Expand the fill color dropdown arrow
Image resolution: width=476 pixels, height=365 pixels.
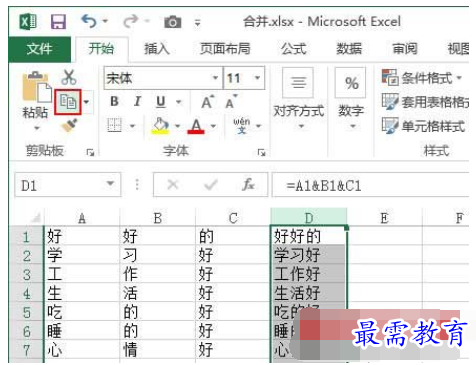(177, 126)
